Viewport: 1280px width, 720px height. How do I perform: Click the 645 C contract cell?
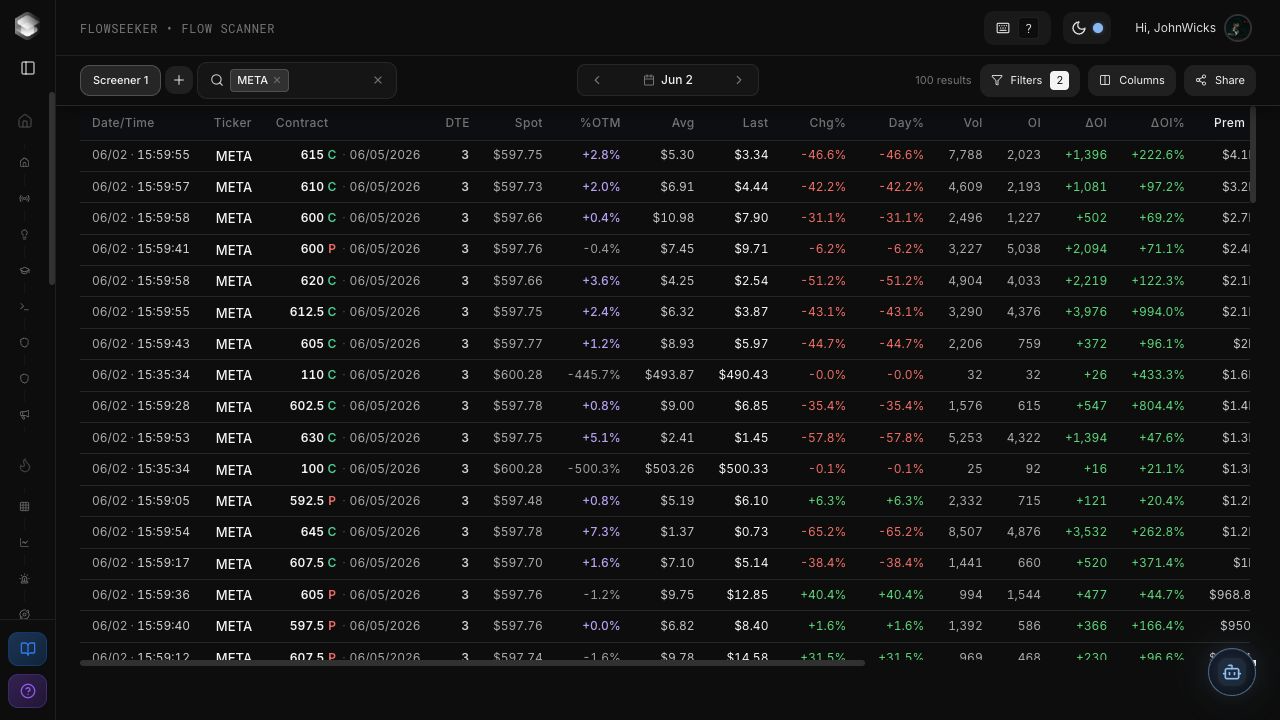(x=360, y=532)
